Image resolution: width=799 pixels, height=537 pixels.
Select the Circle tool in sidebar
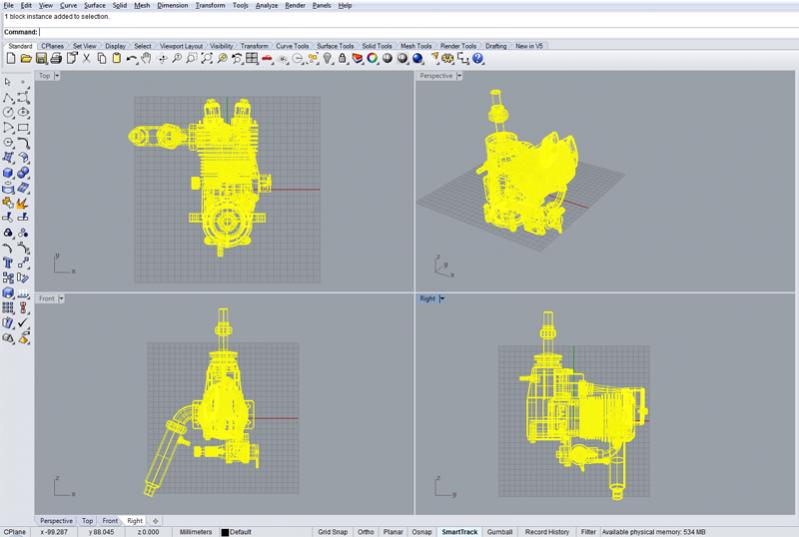(8, 112)
